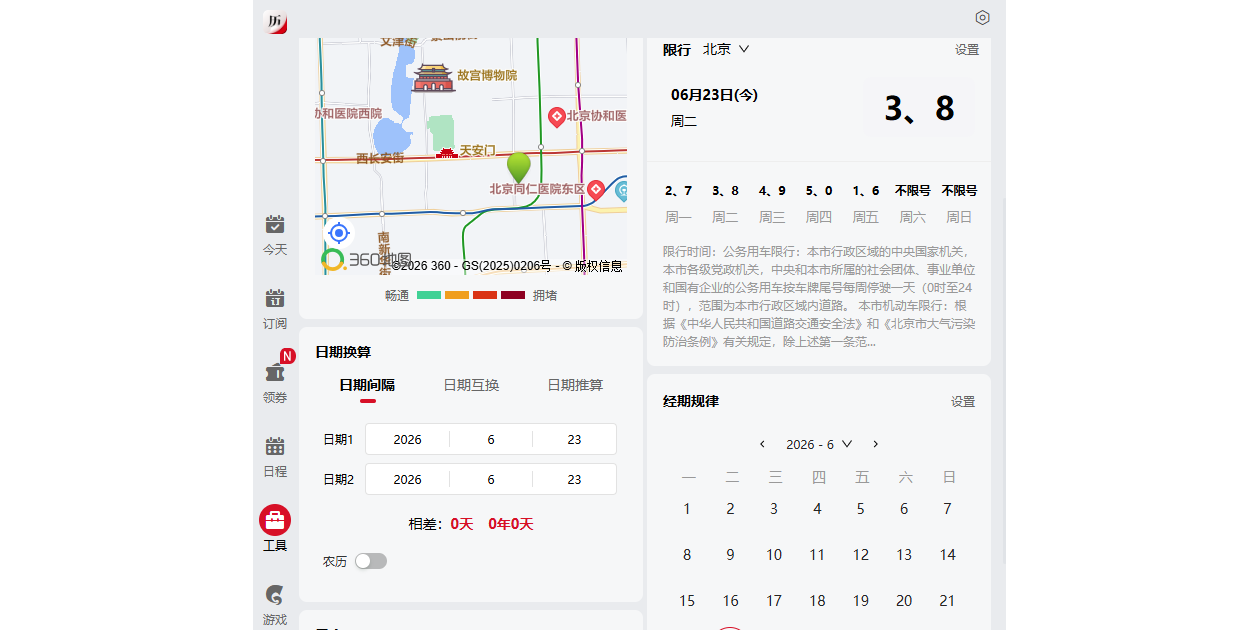This screenshot has height=630, width=1260.
Task: Open the 今天 sidebar calendar icon
Action: 275,224
